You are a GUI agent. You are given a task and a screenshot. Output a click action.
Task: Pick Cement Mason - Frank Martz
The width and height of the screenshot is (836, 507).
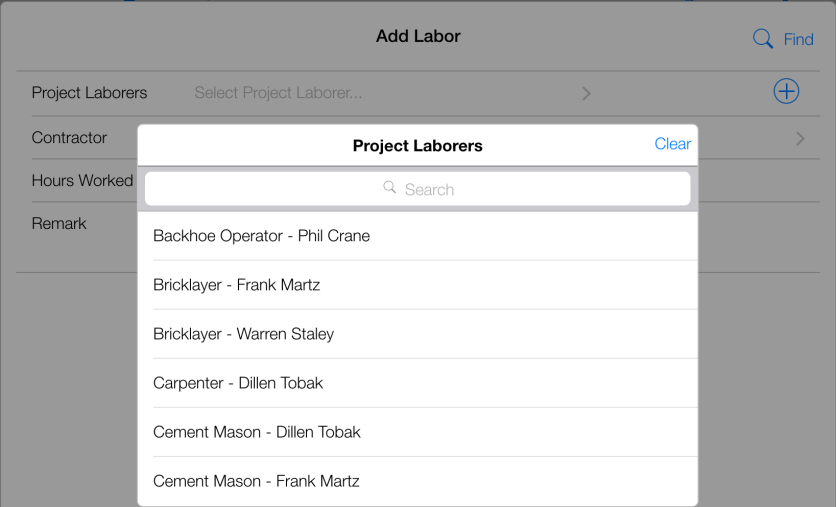[256, 481]
